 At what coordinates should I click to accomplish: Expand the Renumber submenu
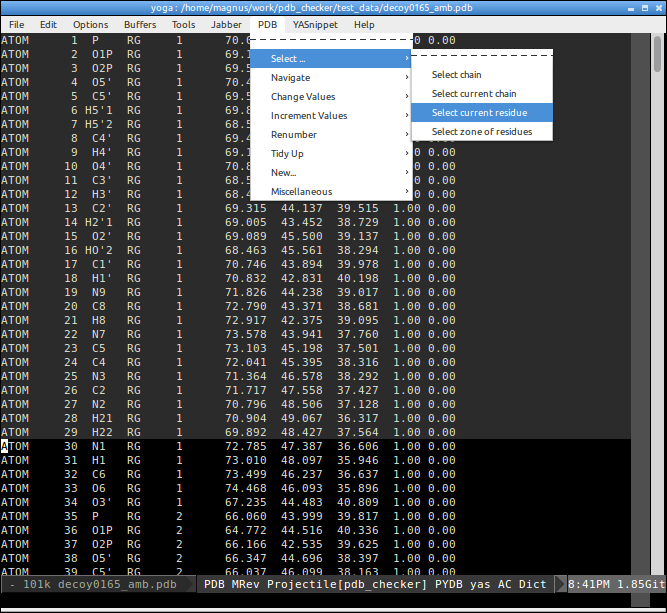pyautogui.click(x=331, y=134)
